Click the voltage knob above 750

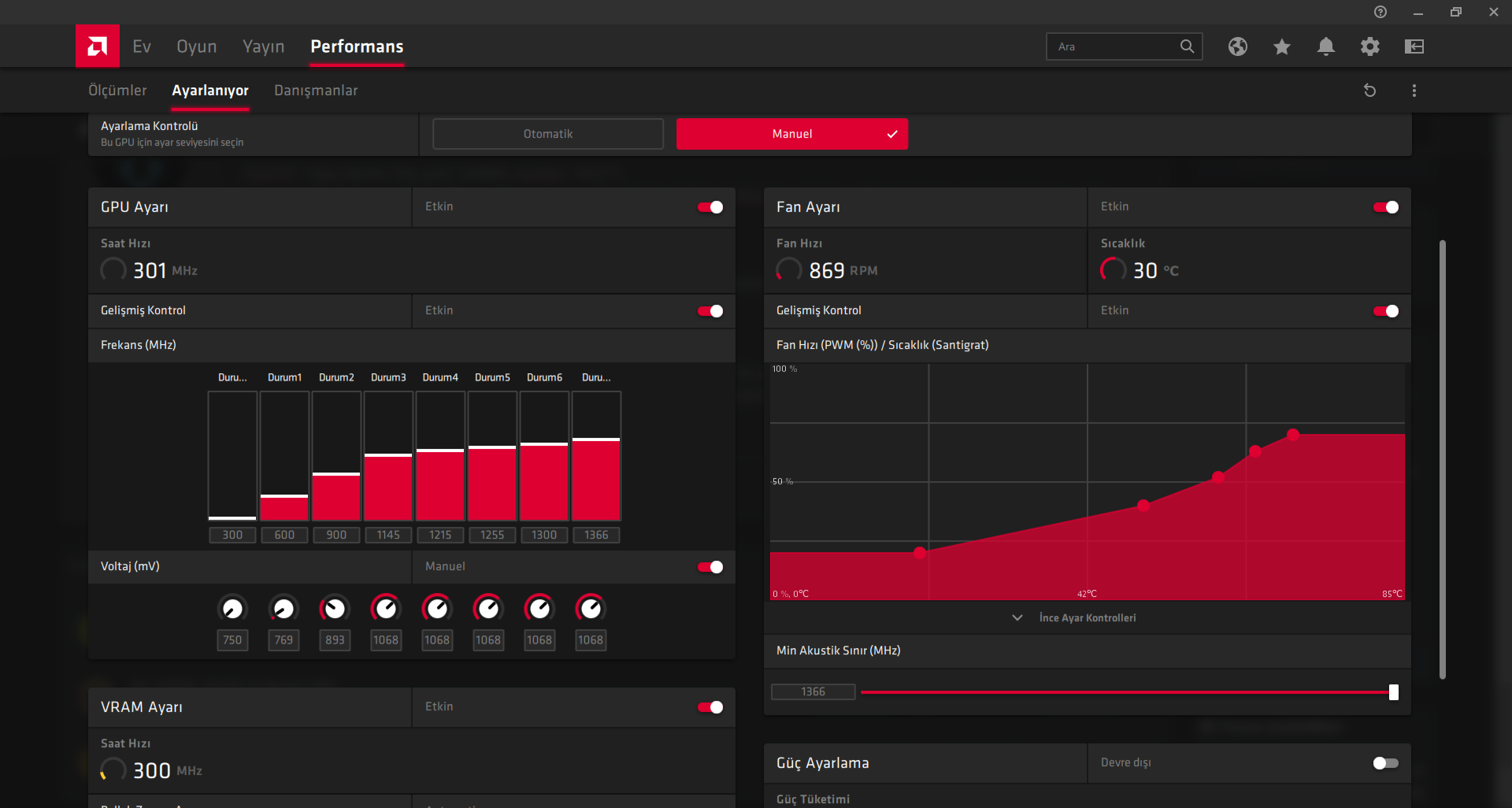click(232, 609)
